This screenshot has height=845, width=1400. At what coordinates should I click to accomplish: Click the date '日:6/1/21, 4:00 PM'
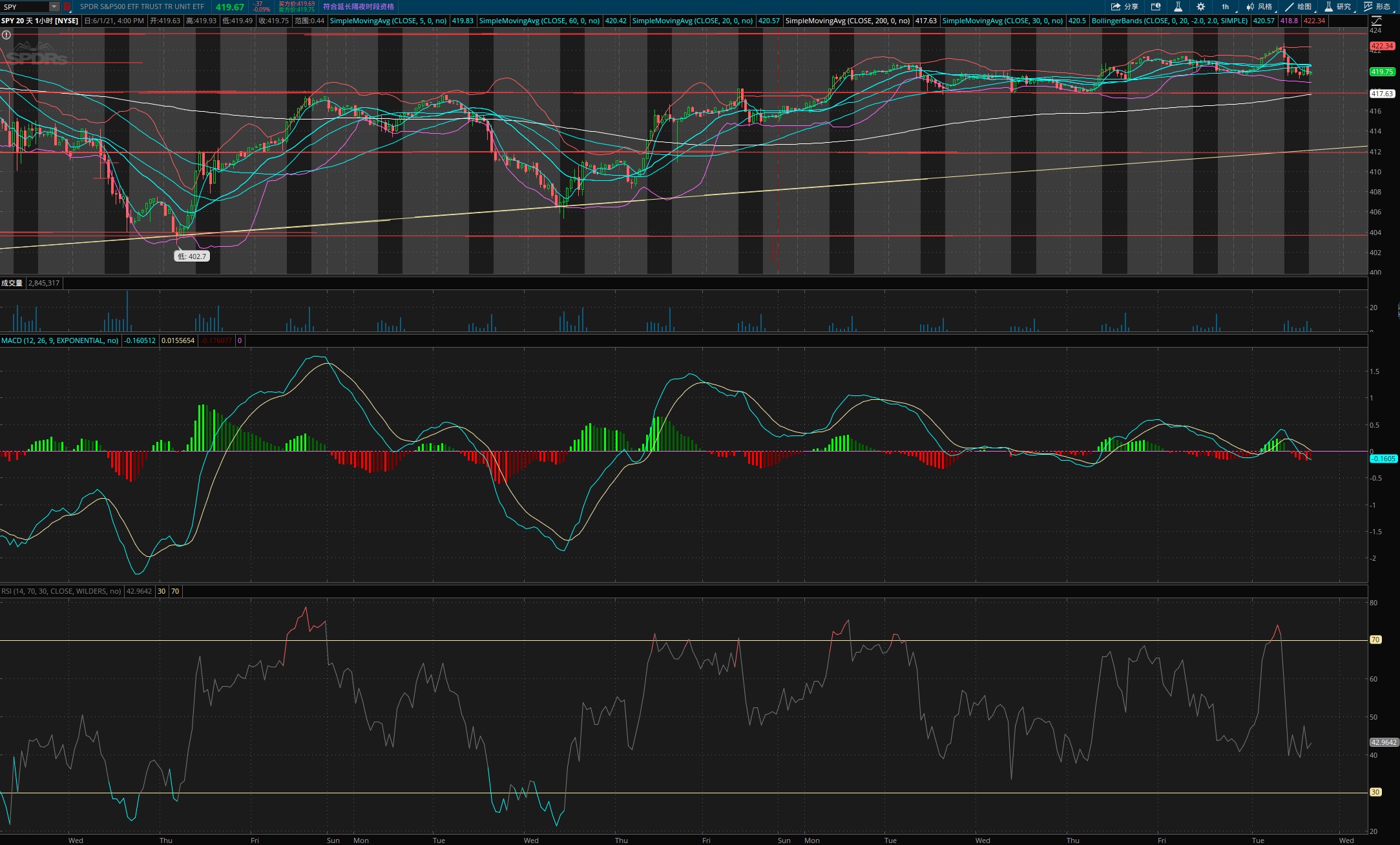(x=114, y=21)
